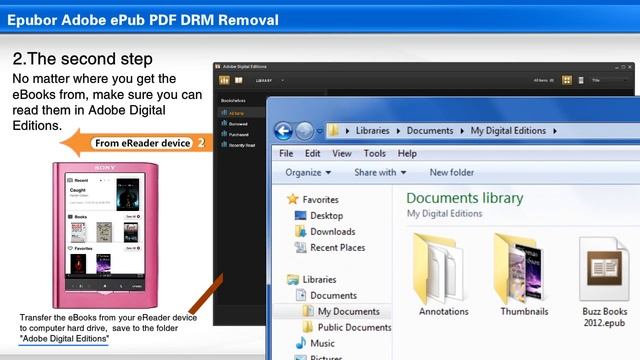Open the Organize dropdown
640x360 pixels.
tap(308, 173)
